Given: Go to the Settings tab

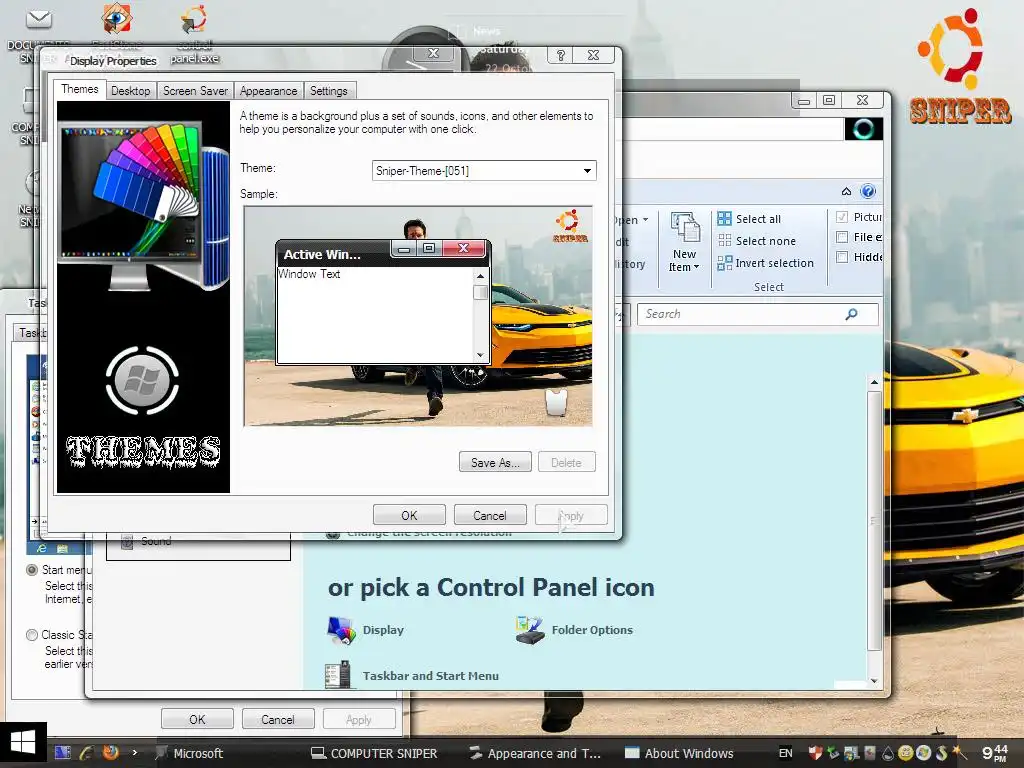Looking at the screenshot, I should click(x=328, y=91).
